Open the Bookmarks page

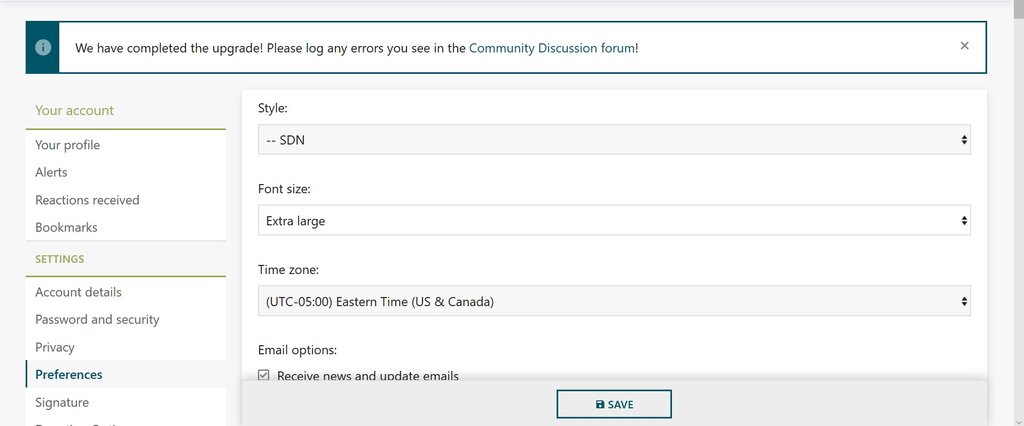[67, 227]
